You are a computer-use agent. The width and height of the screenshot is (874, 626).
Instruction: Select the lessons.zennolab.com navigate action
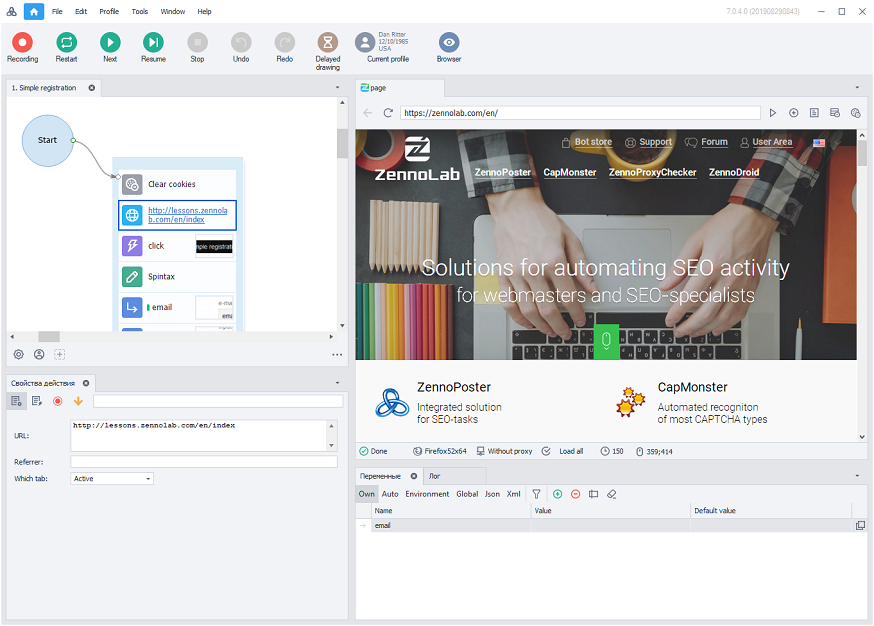pos(177,215)
